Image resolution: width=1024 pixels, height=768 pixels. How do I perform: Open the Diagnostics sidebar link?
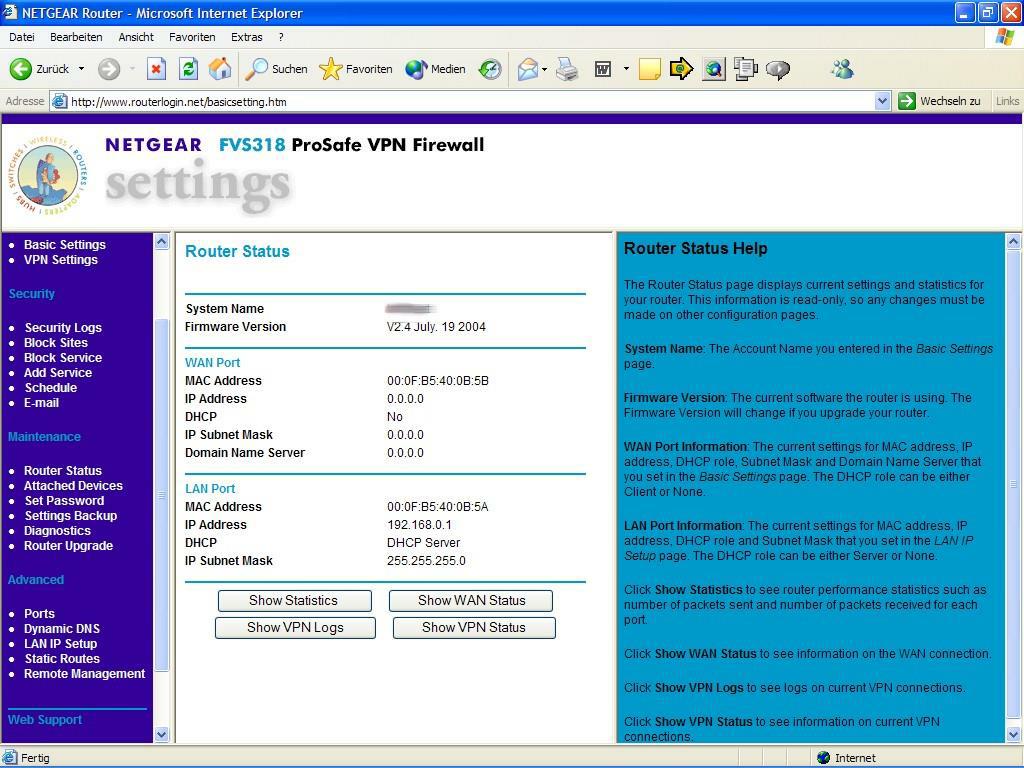tap(57, 530)
